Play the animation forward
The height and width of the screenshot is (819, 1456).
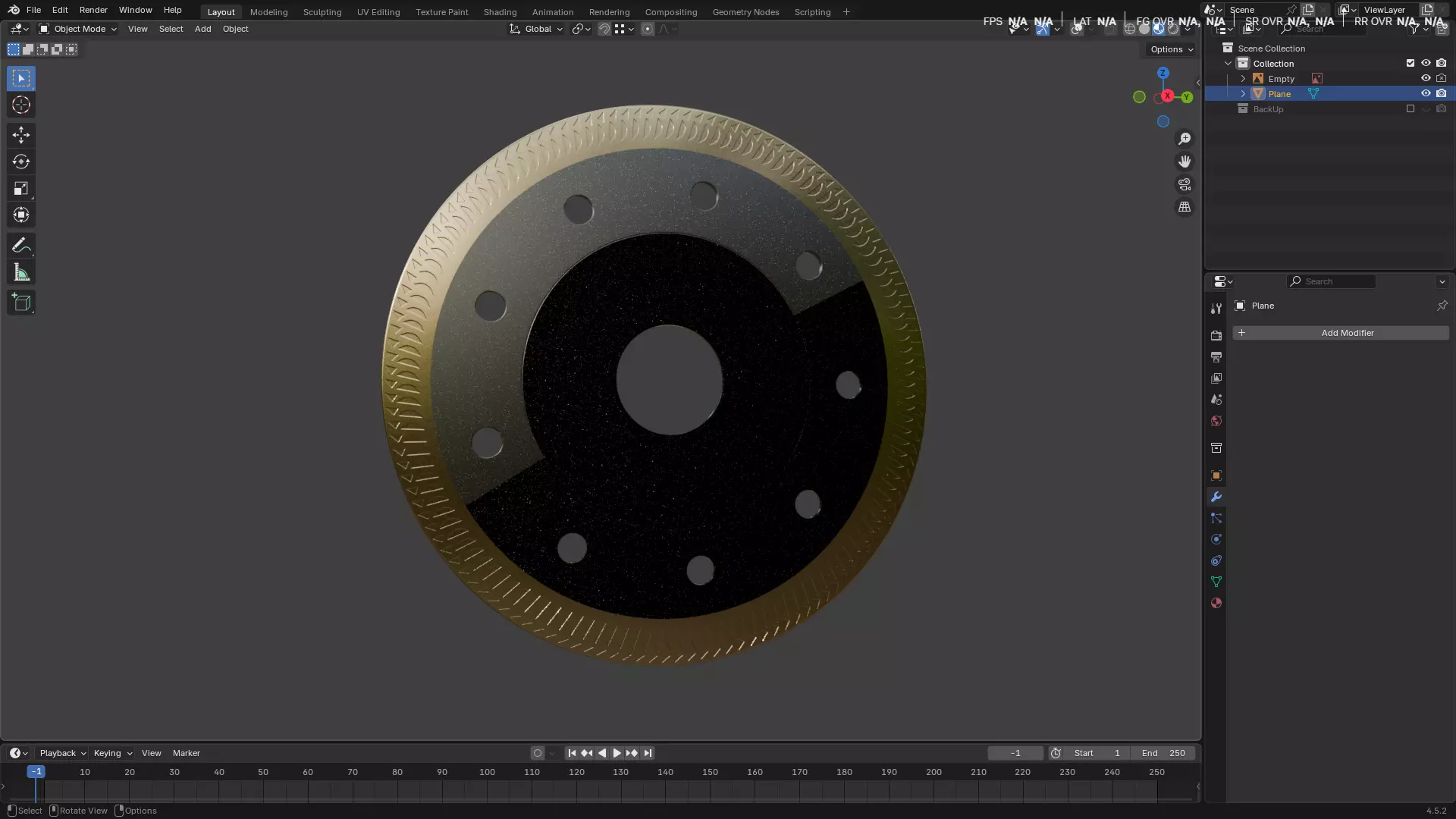click(x=617, y=753)
